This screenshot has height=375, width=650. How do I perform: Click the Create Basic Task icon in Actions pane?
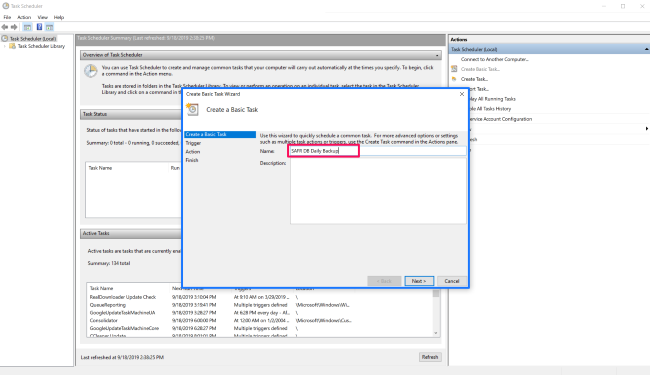click(x=454, y=69)
